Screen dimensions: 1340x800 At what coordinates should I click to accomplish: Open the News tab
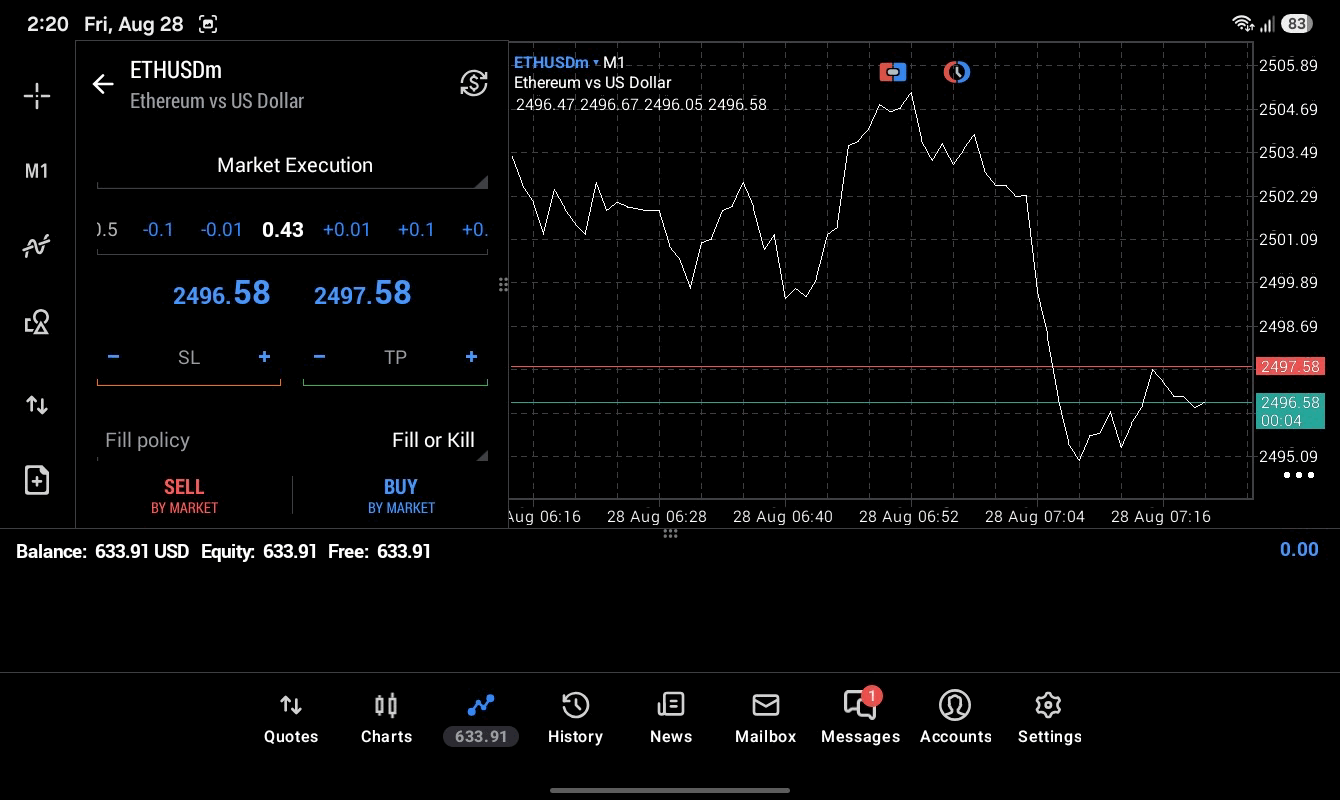point(671,719)
